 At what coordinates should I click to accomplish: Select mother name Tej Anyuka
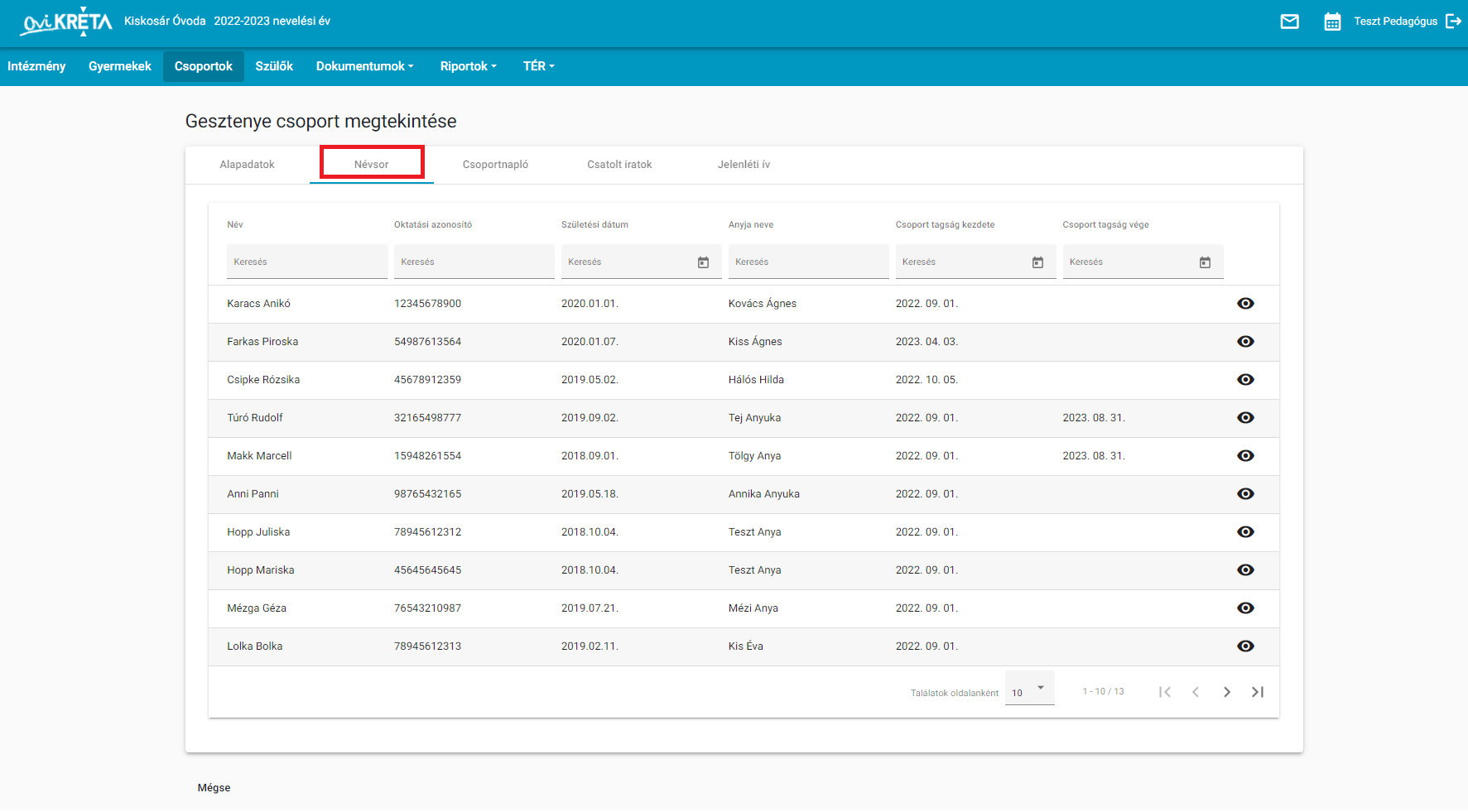(x=754, y=418)
